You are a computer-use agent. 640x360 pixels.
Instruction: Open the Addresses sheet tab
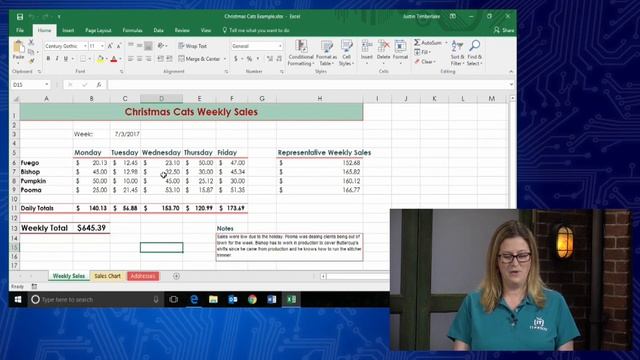[143, 276]
